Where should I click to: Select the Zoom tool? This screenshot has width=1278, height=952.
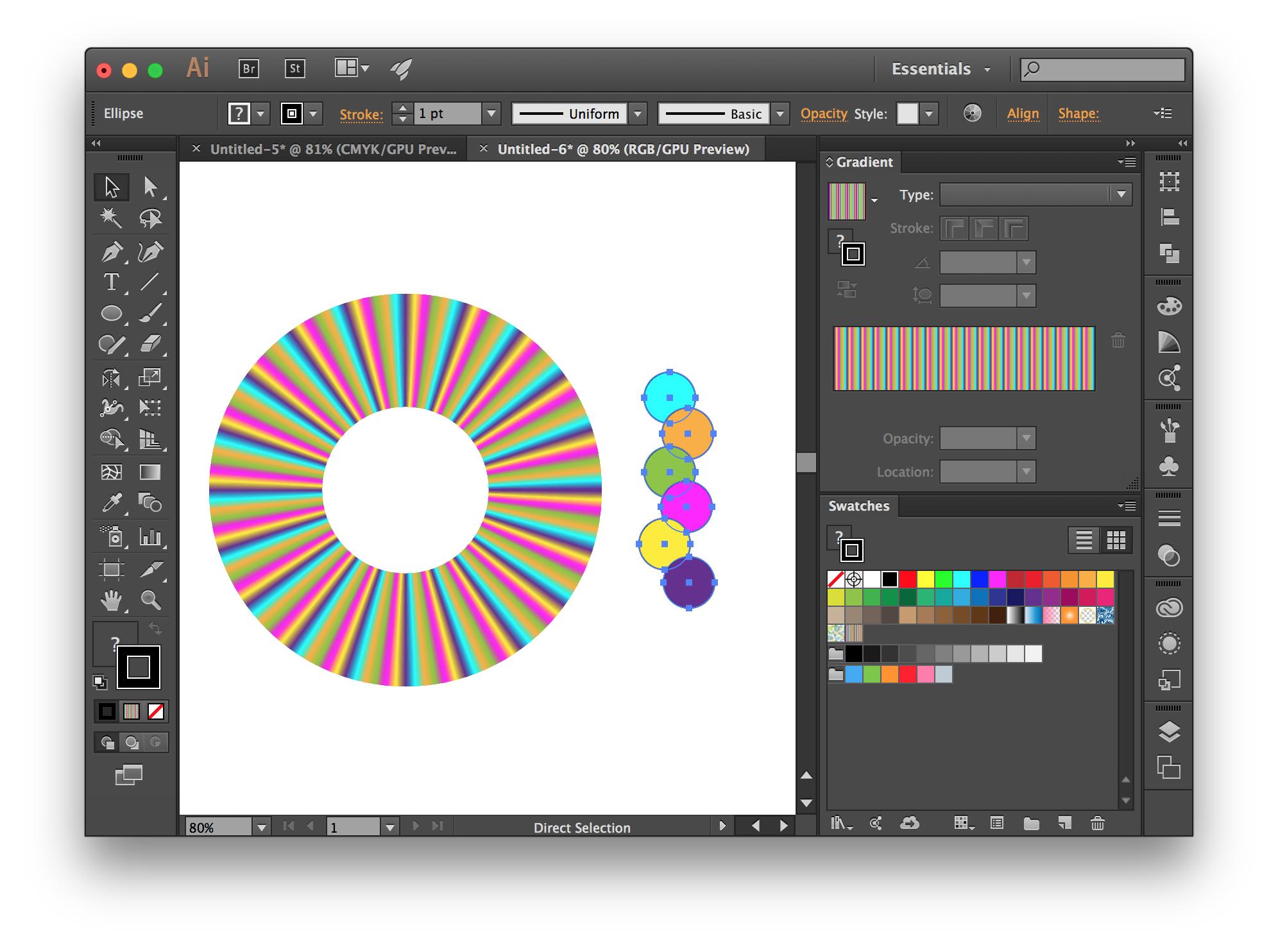pos(150,600)
